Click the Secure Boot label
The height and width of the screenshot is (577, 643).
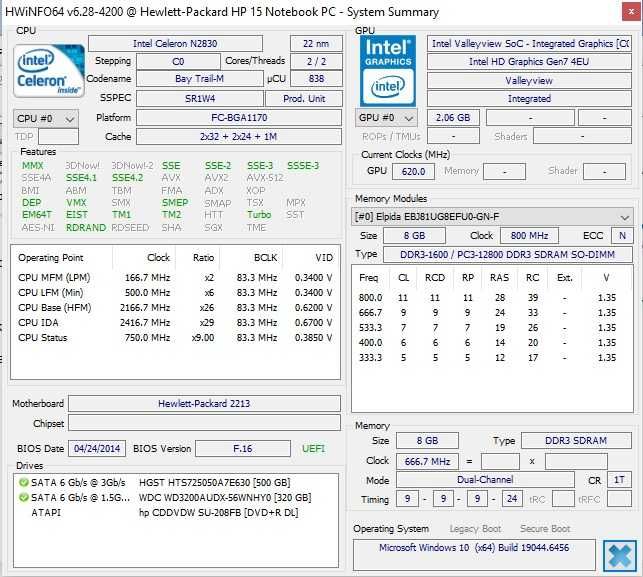coord(545,529)
